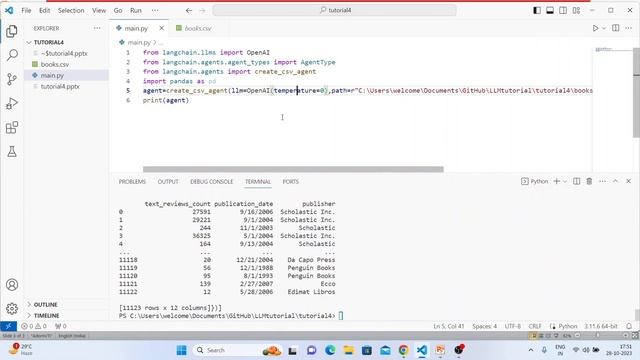The image size is (640, 360).
Task: Open the Edit menu
Action: coord(44,11)
